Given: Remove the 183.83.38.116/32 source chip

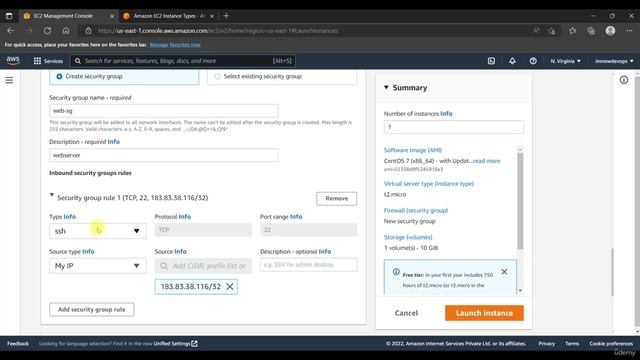Looking at the screenshot, I should [230, 287].
